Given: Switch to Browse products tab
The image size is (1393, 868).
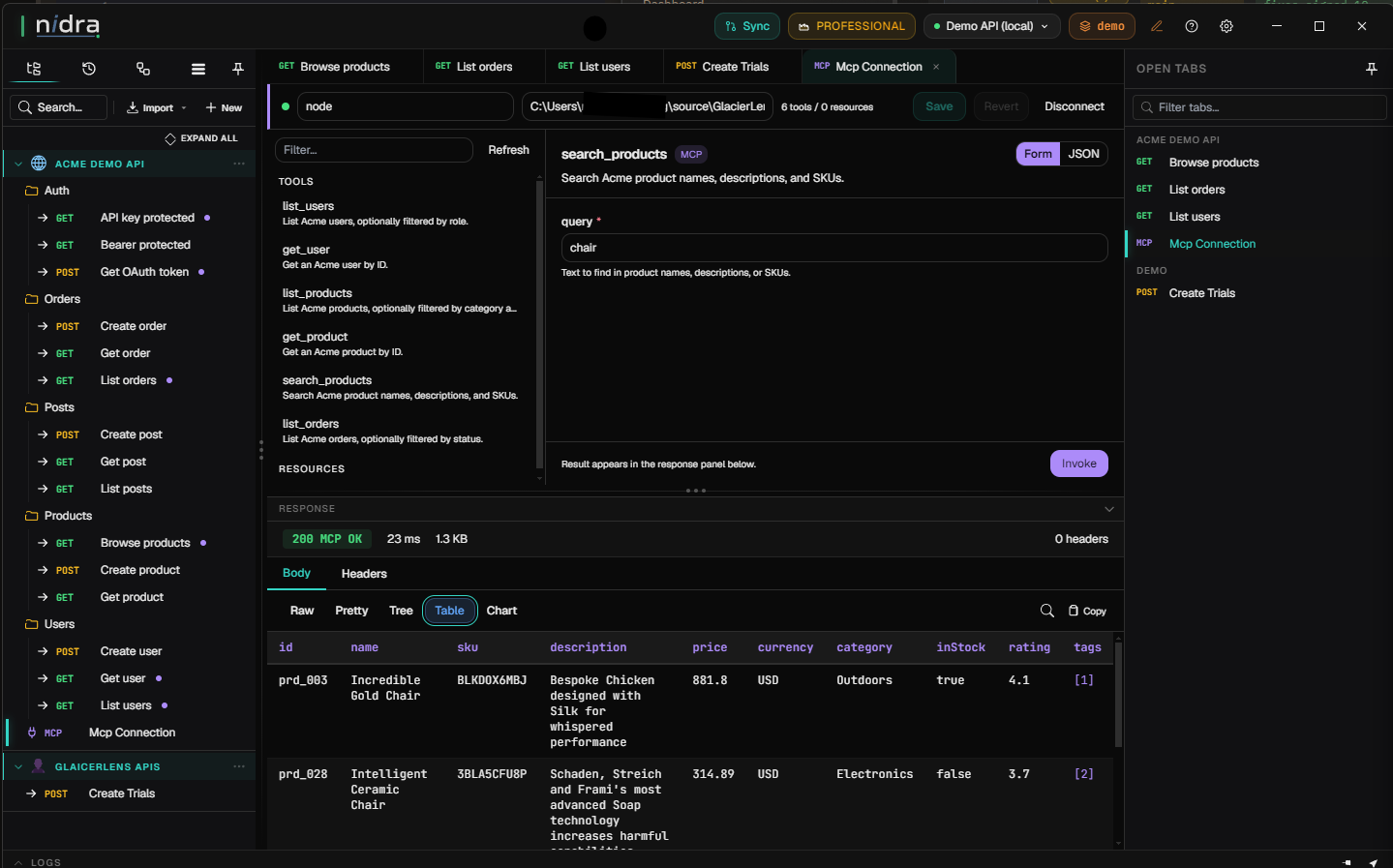Looking at the screenshot, I should coord(334,67).
